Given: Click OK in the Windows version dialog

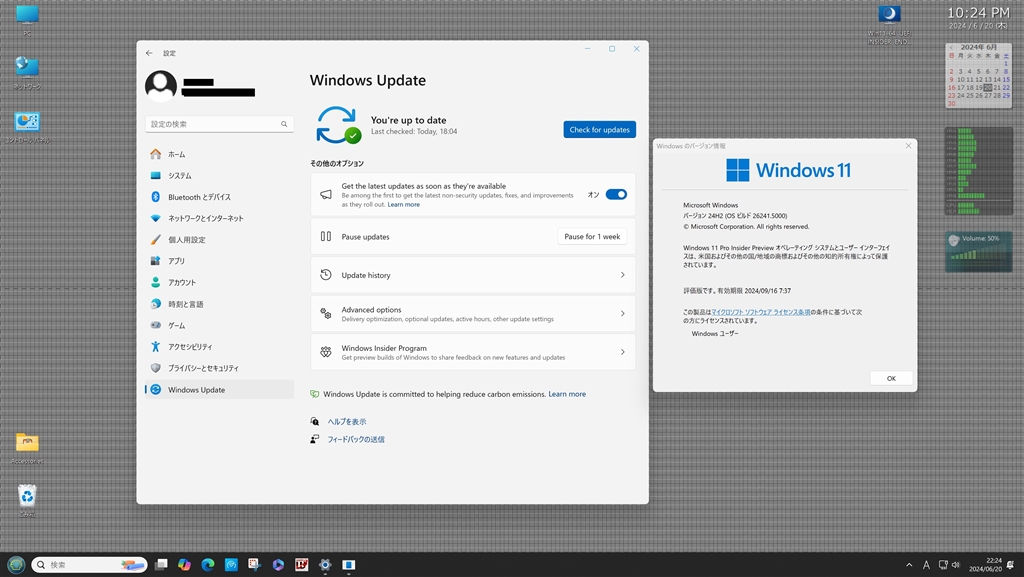Looking at the screenshot, I should coord(890,378).
